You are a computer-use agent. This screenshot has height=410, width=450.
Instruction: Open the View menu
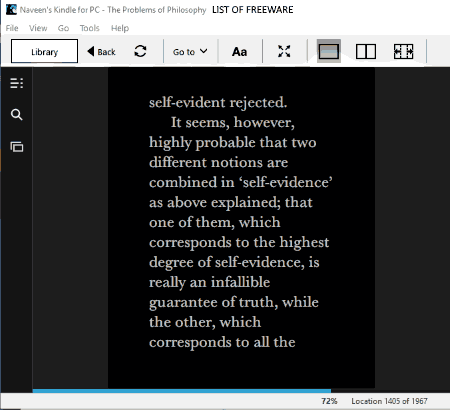[38, 28]
